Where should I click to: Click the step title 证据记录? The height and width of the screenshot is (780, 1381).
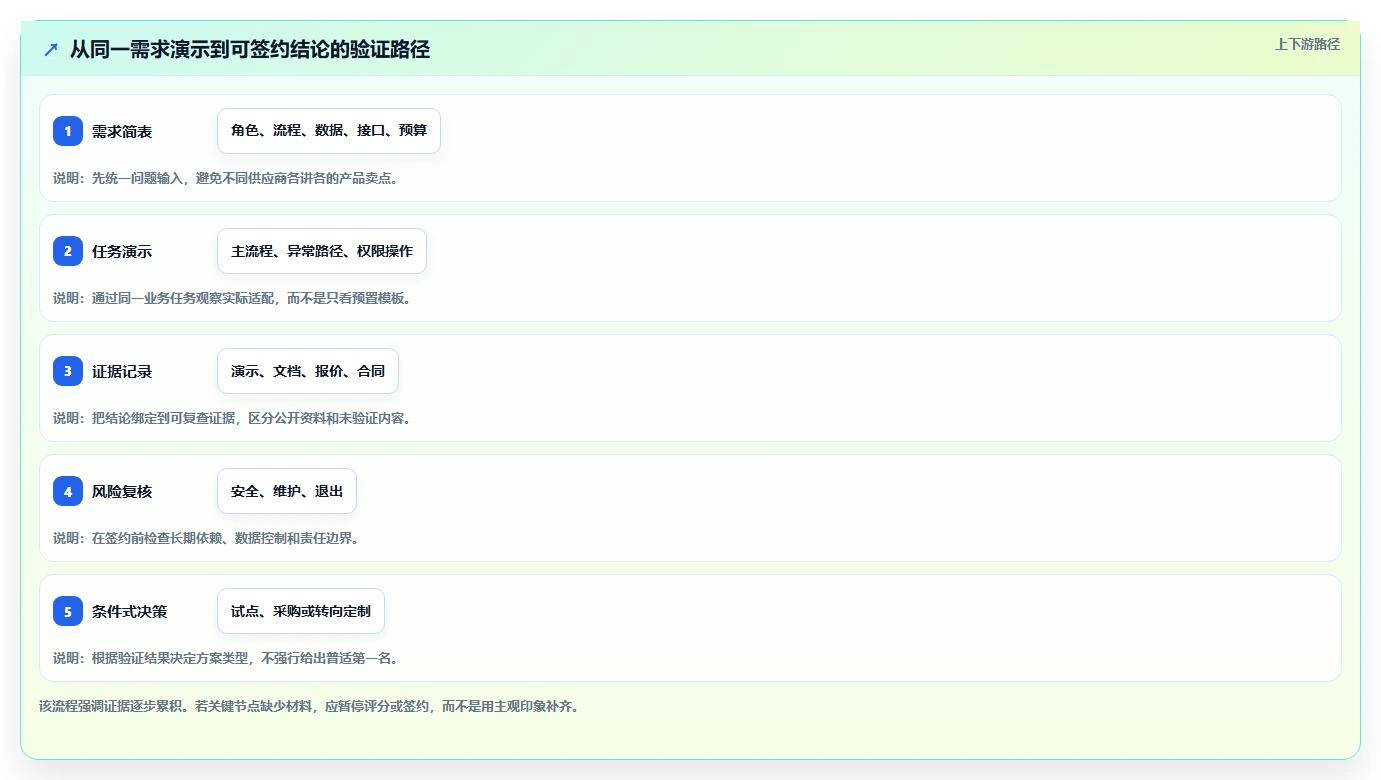[x=122, y=371]
